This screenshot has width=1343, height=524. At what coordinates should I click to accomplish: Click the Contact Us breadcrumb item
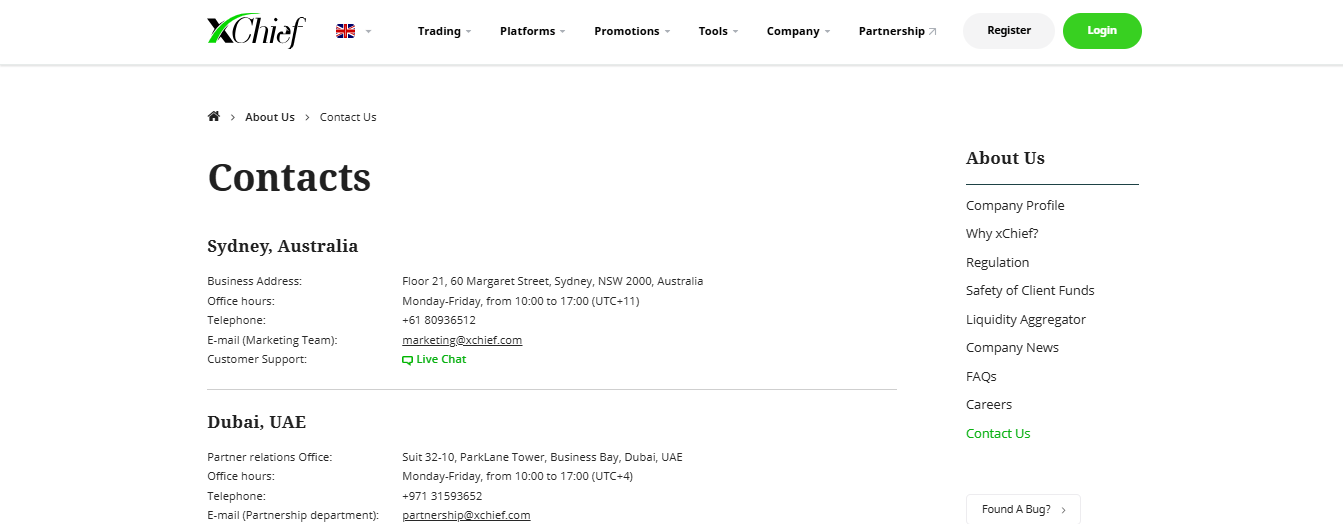pos(348,117)
